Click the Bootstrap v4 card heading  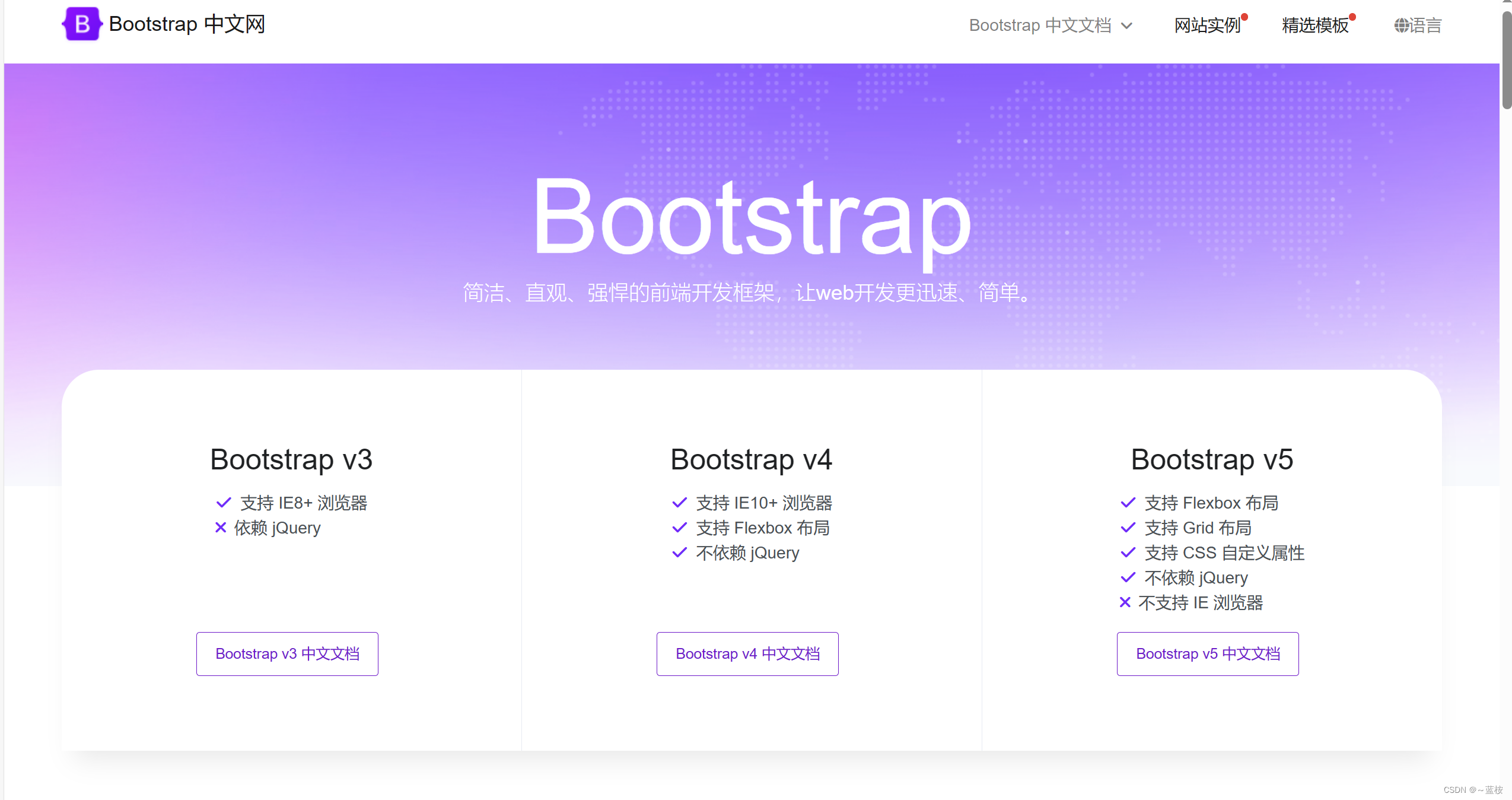(x=752, y=459)
